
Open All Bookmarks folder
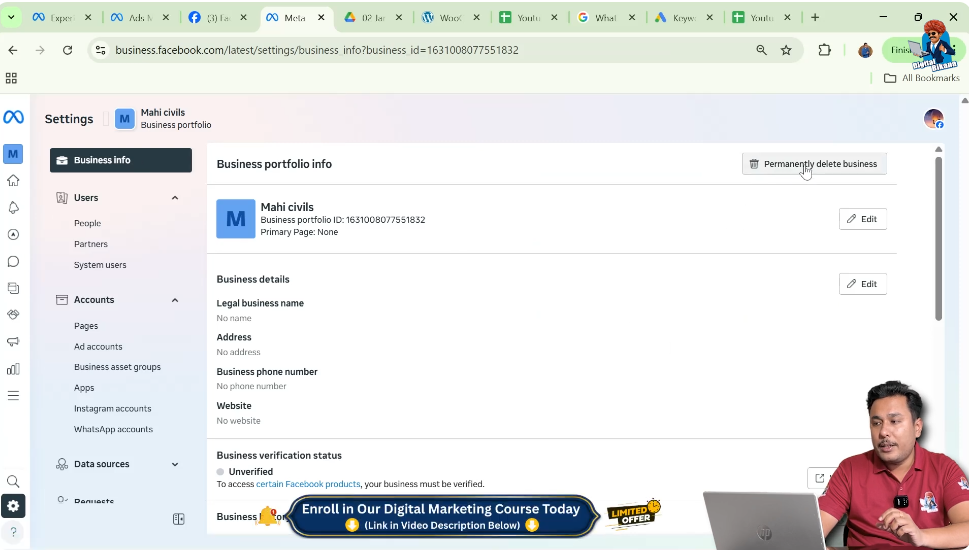point(921,78)
